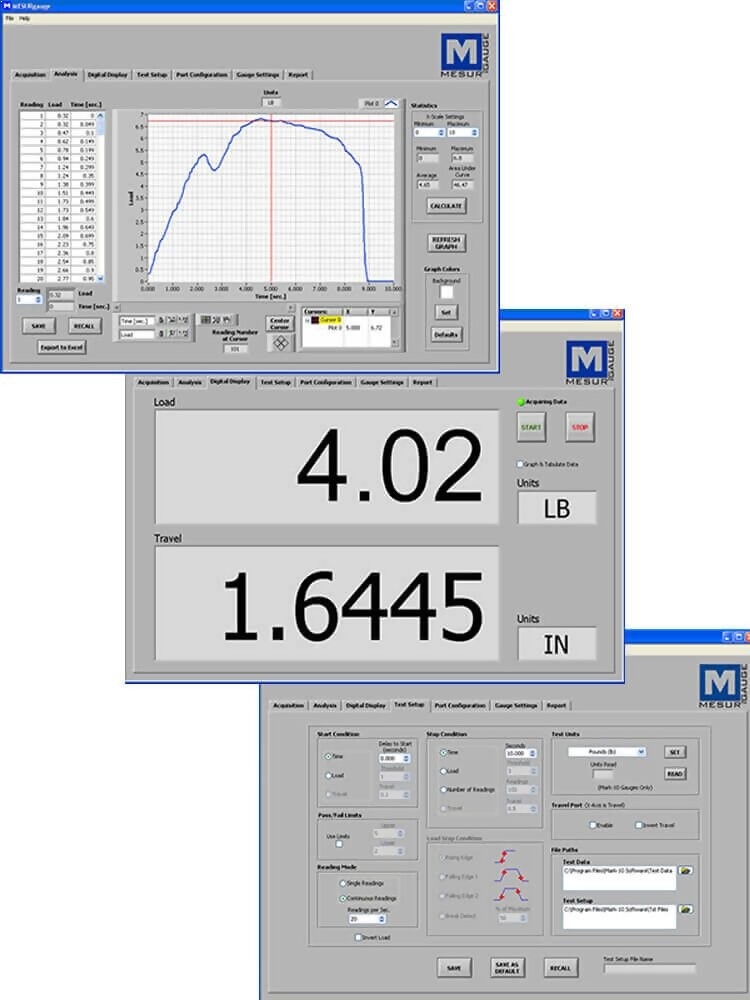This screenshot has height=1000, width=750.
Task: Toggle the Invert Load checkbox
Action: click(359, 937)
